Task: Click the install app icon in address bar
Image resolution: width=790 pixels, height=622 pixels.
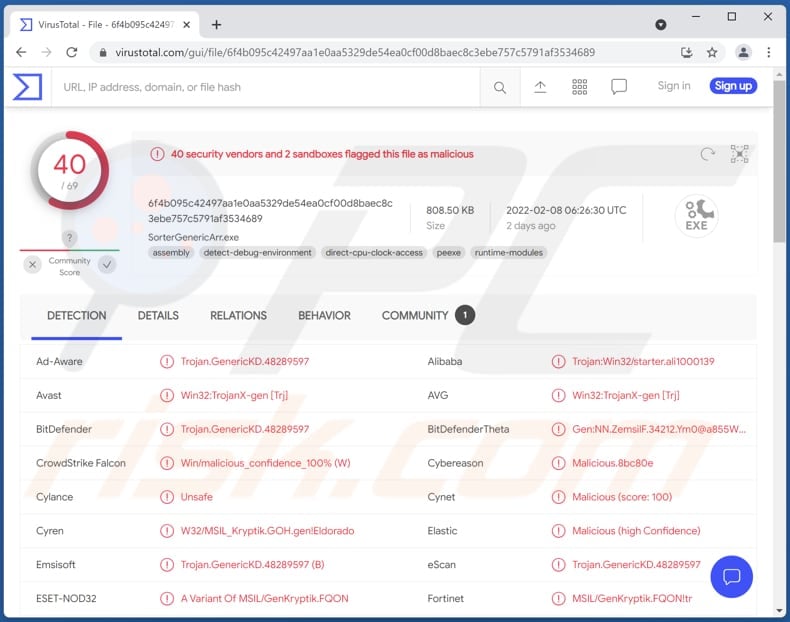Action: [x=686, y=52]
